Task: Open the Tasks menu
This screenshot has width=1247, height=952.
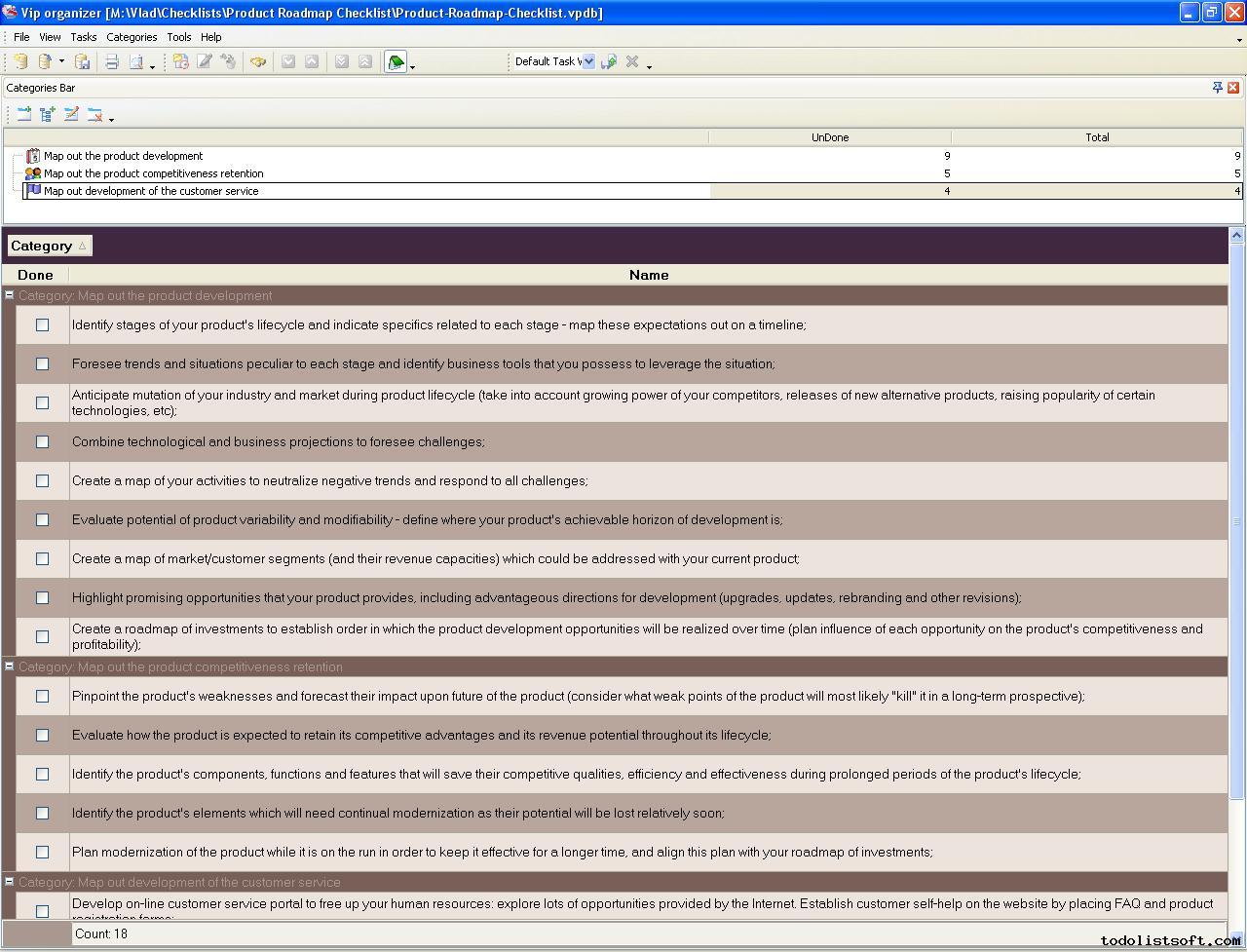Action: (x=84, y=37)
